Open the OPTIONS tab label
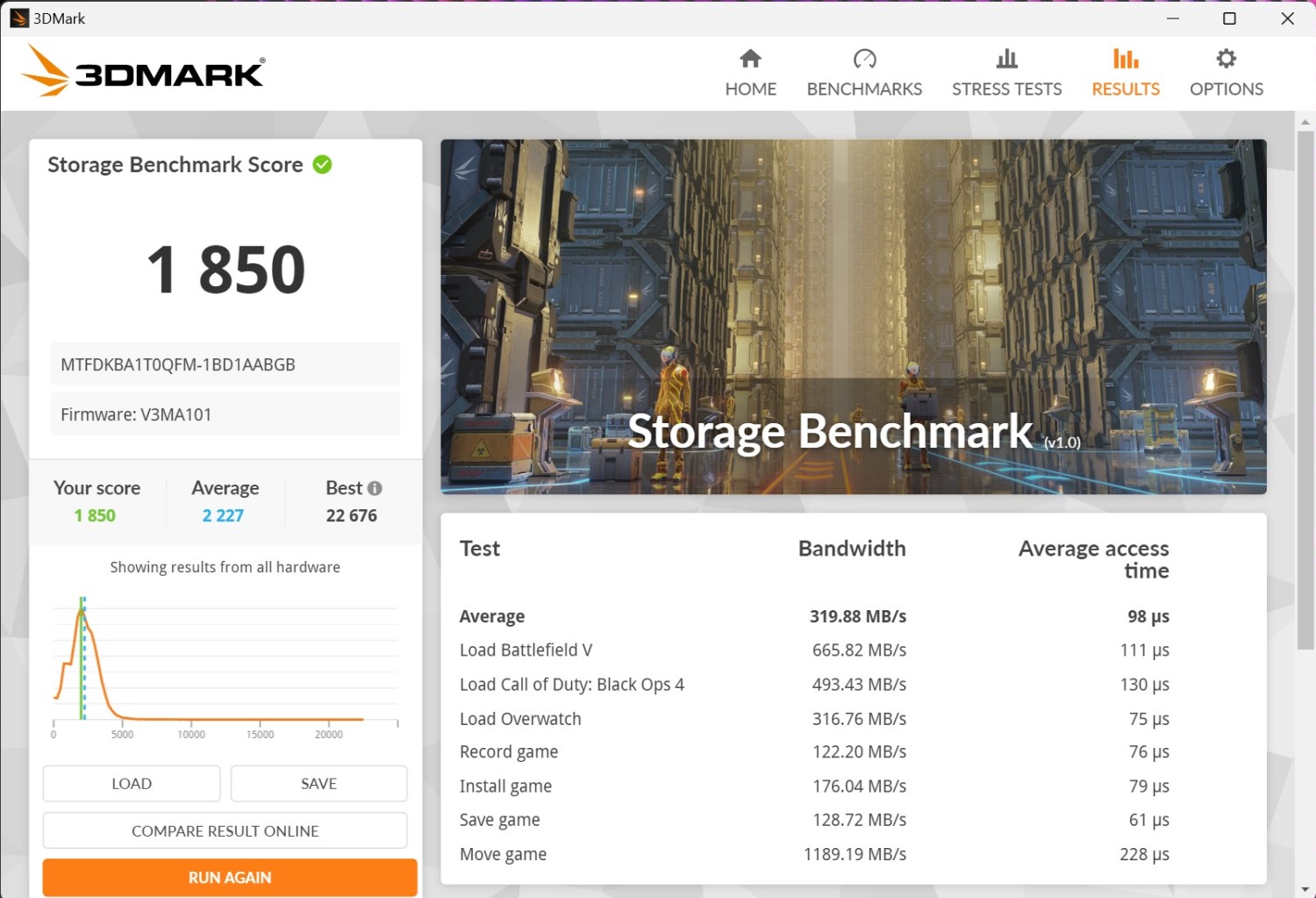 (1226, 89)
